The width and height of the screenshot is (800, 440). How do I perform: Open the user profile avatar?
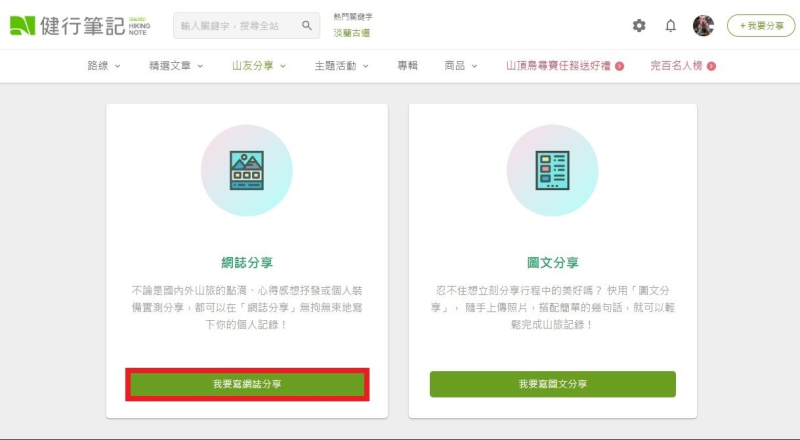[x=703, y=26]
